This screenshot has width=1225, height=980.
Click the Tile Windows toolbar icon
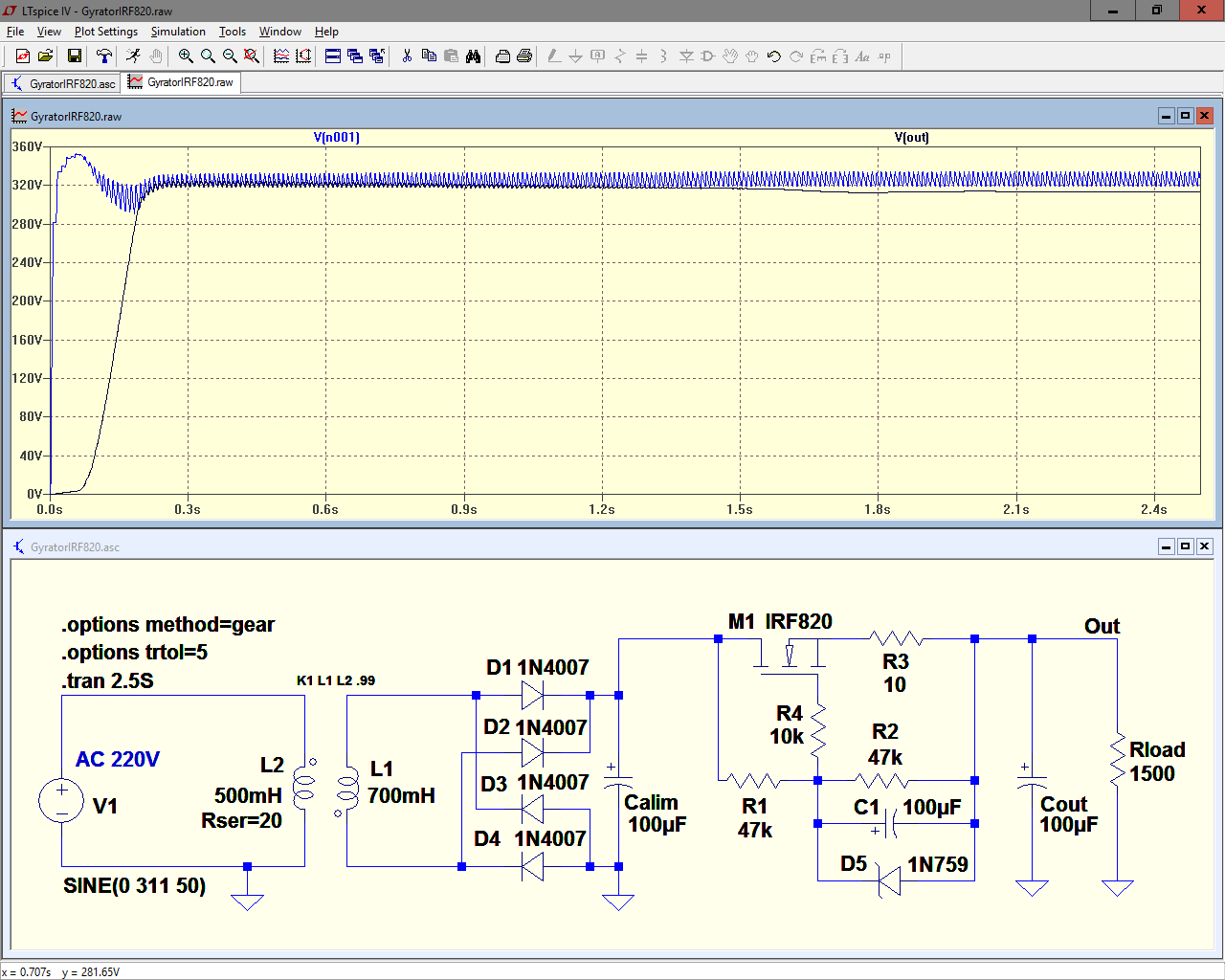[x=333, y=56]
